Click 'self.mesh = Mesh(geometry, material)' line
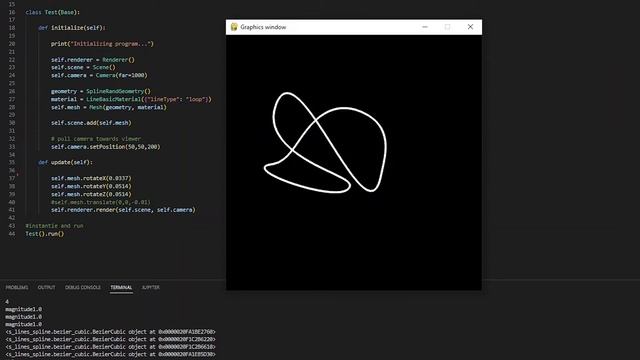Viewport: 640px width, 360px height. click(x=109, y=107)
